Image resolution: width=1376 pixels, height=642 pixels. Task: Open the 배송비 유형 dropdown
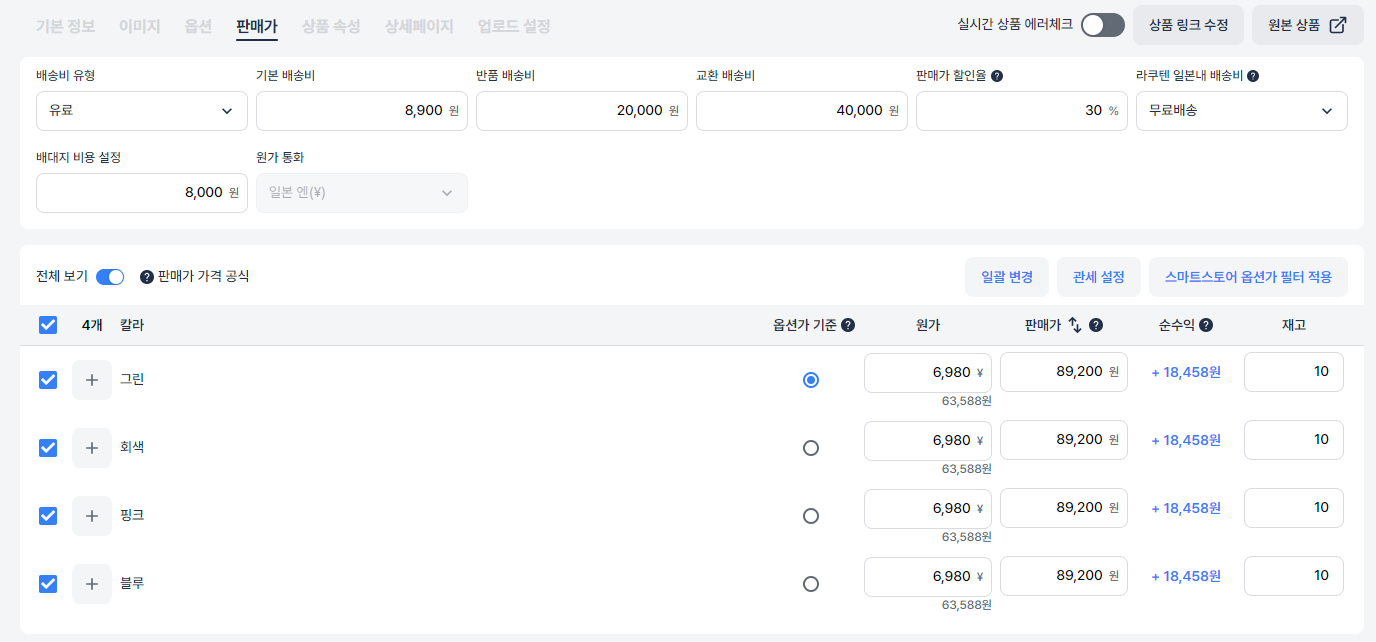[x=141, y=110]
